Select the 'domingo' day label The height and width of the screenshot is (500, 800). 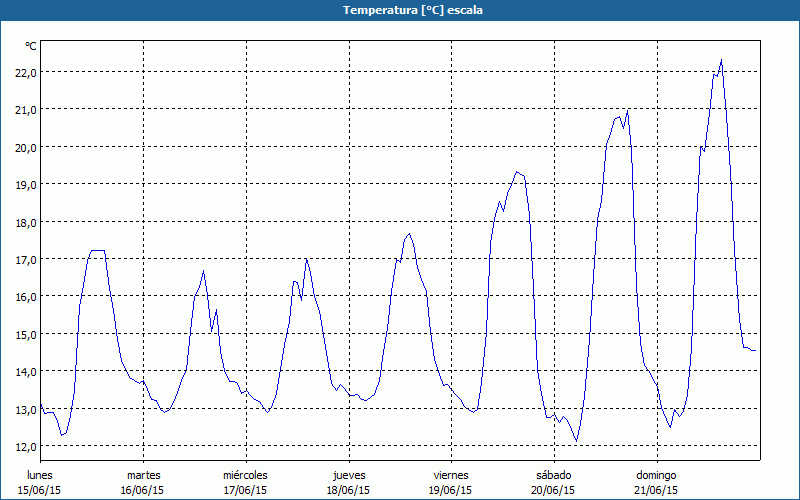(x=656, y=476)
